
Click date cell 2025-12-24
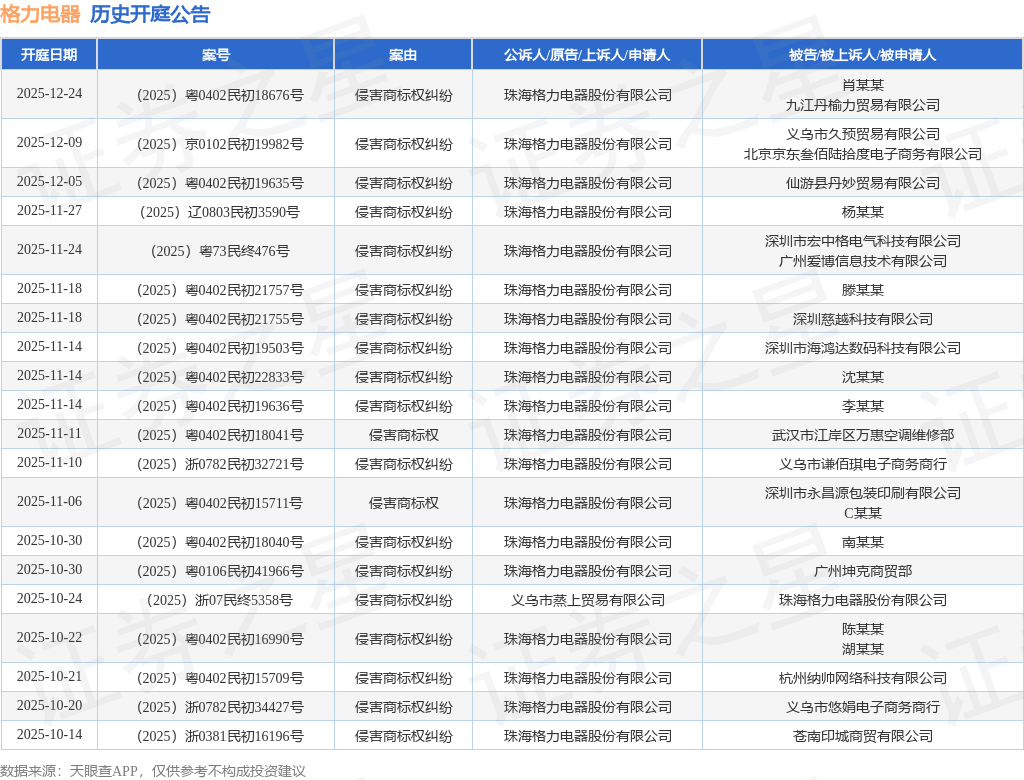50,93
